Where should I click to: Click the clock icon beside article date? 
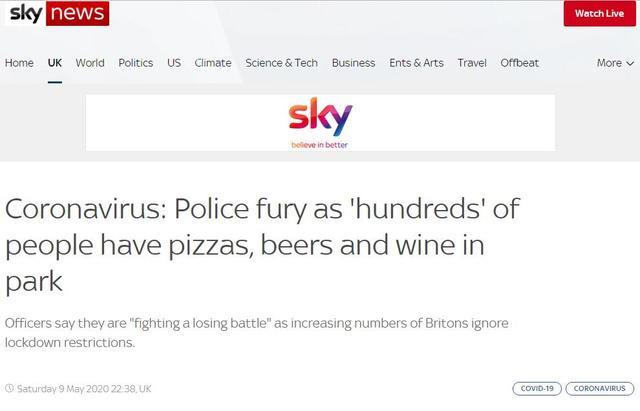point(9,388)
